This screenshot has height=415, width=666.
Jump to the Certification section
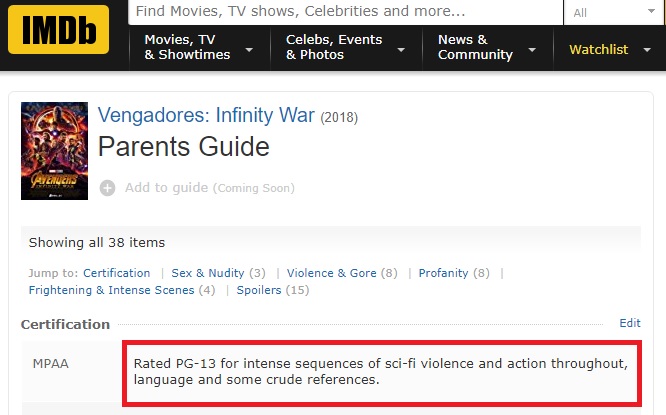(117, 273)
